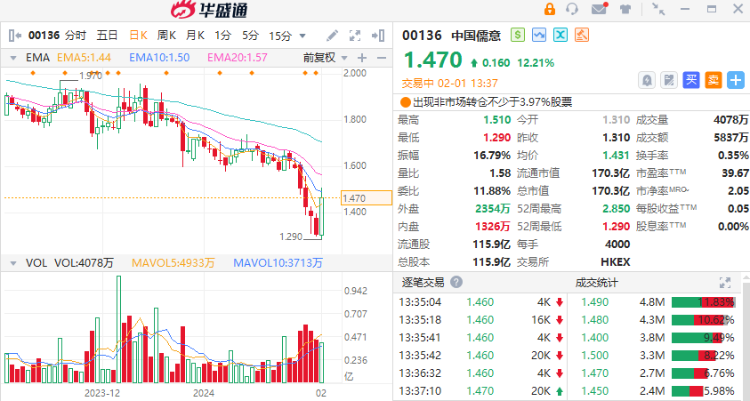The image size is (750, 401).
Task: Click the shrink window arrows icon
Action: 658,9
